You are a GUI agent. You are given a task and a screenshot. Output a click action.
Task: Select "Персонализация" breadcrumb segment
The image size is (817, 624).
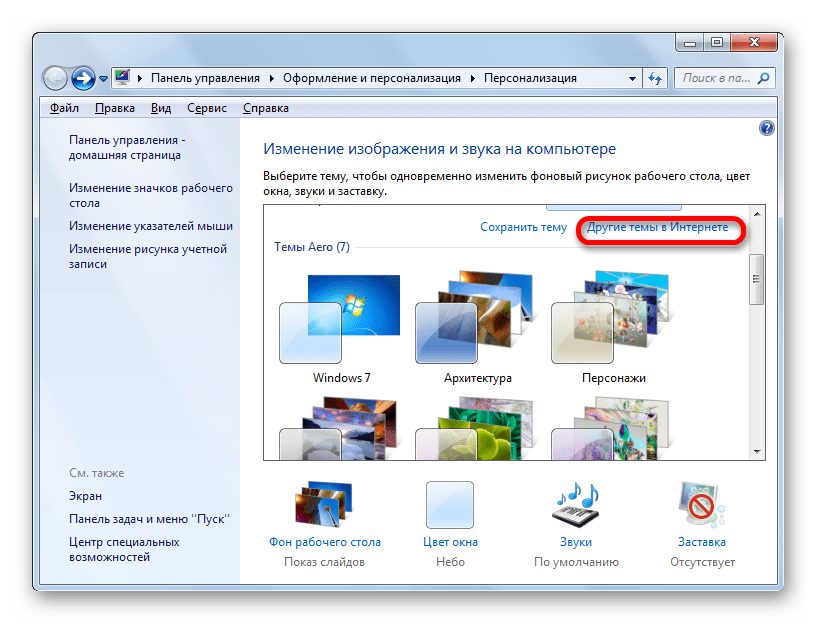[x=530, y=78]
